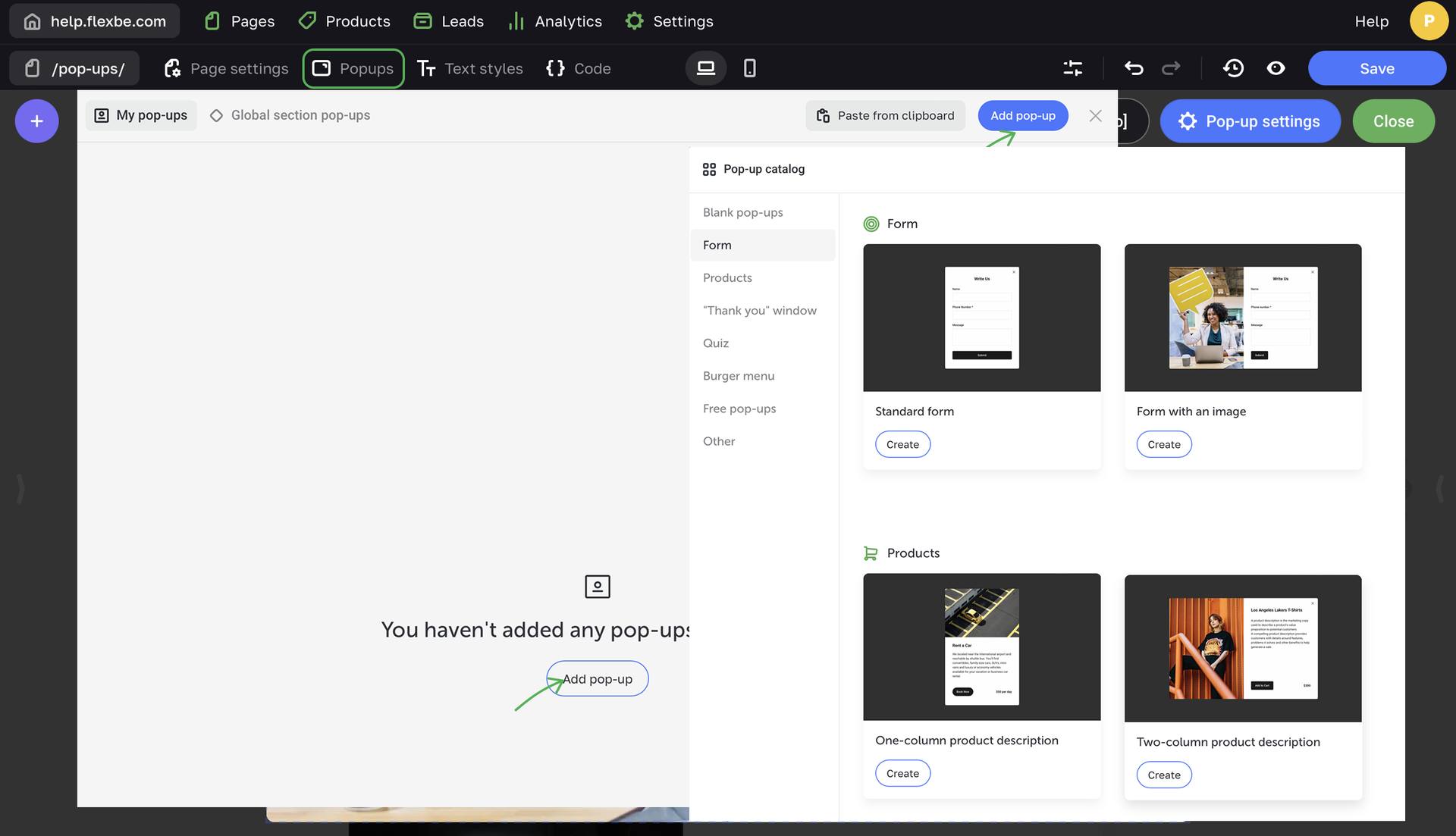The image size is (1456, 836).
Task: Click the redo arrow icon
Action: [1171, 68]
